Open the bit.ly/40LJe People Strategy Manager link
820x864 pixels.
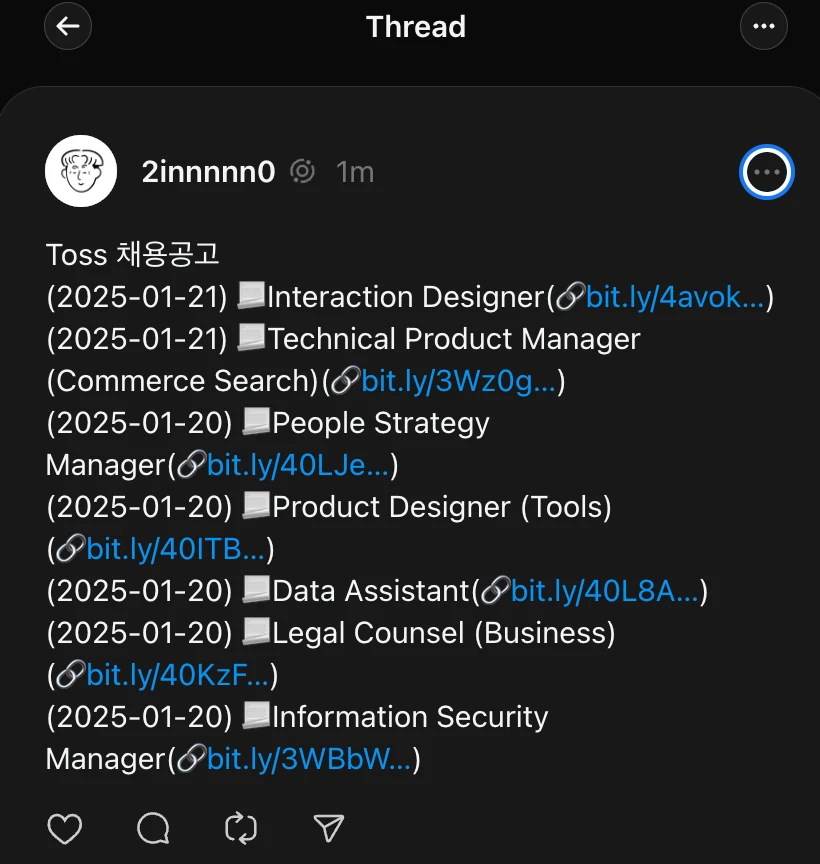pyautogui.click(x=298, y=465)
